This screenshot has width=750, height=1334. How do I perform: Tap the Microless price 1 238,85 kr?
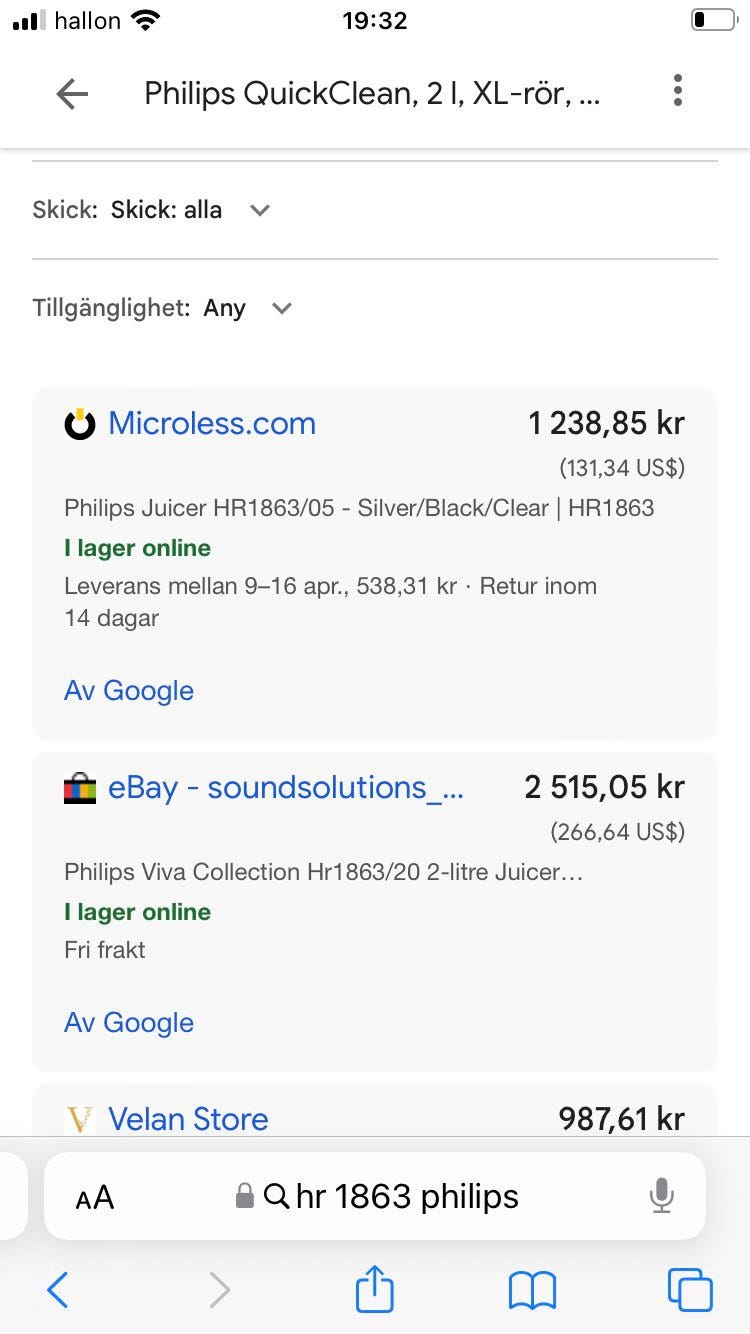(x=606, y=424)
